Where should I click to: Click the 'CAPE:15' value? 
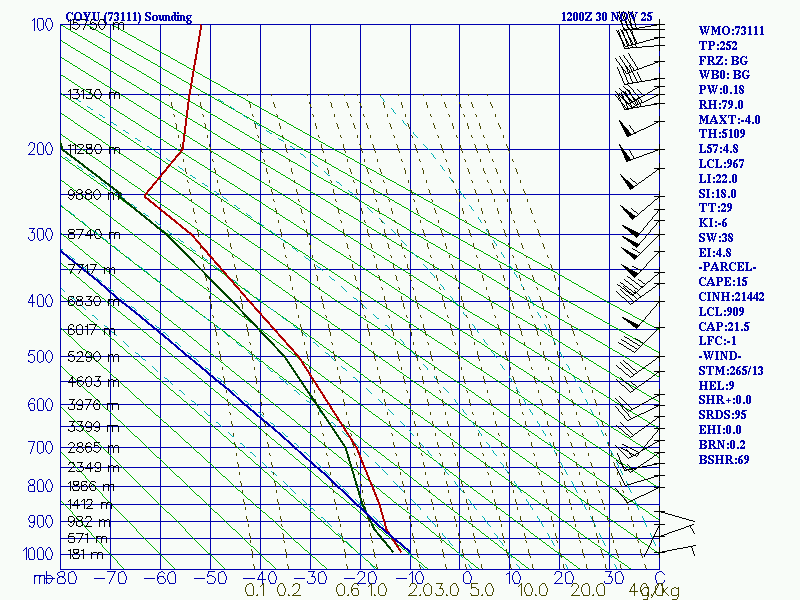tap(722, 282)
